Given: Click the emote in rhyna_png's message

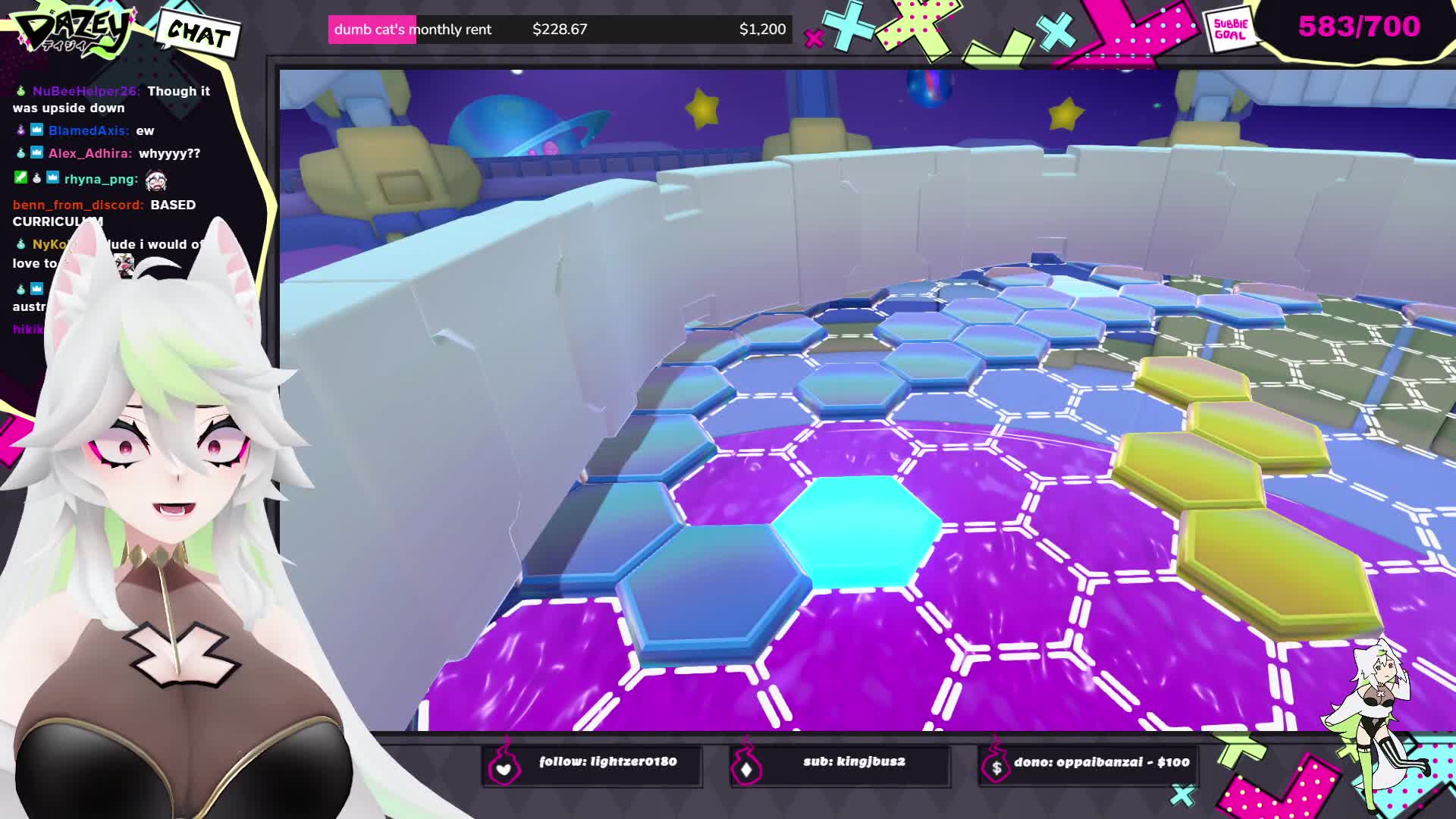Looking at the screenshot, I should (155, 180).
